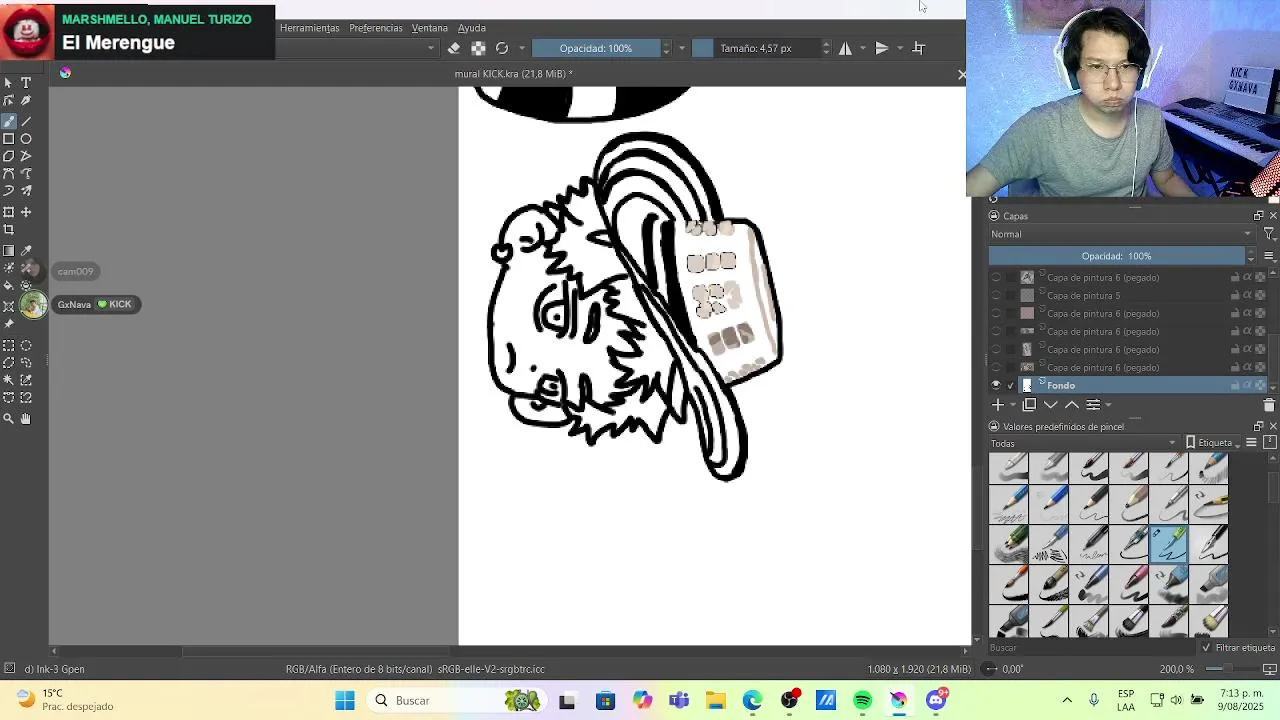Open the Etiqueta tag dropdown
The width and height of the screenshot is (1280, 720).
click(1214, 443)
